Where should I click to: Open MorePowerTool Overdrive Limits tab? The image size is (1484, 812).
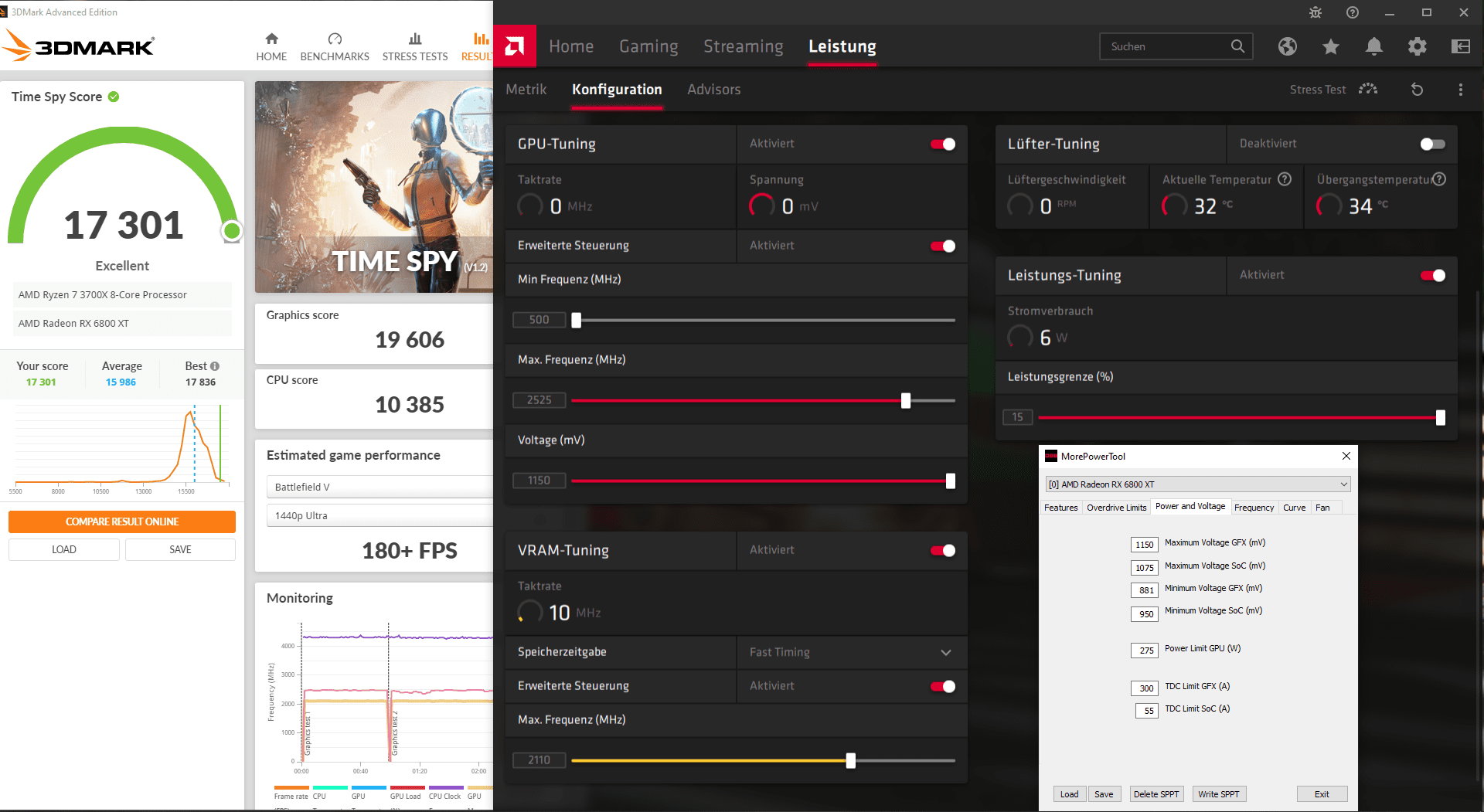(x=1116, y=508)
